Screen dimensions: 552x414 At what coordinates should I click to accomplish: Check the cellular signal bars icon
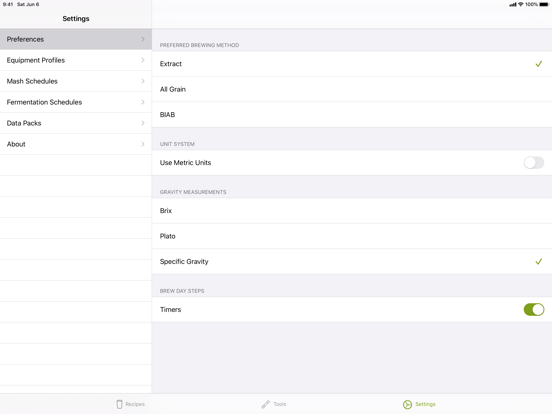click(513, 5)
